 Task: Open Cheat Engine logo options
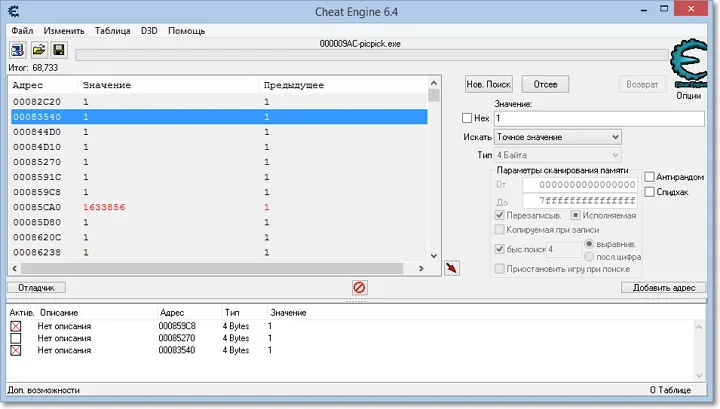tap(689, 63)
